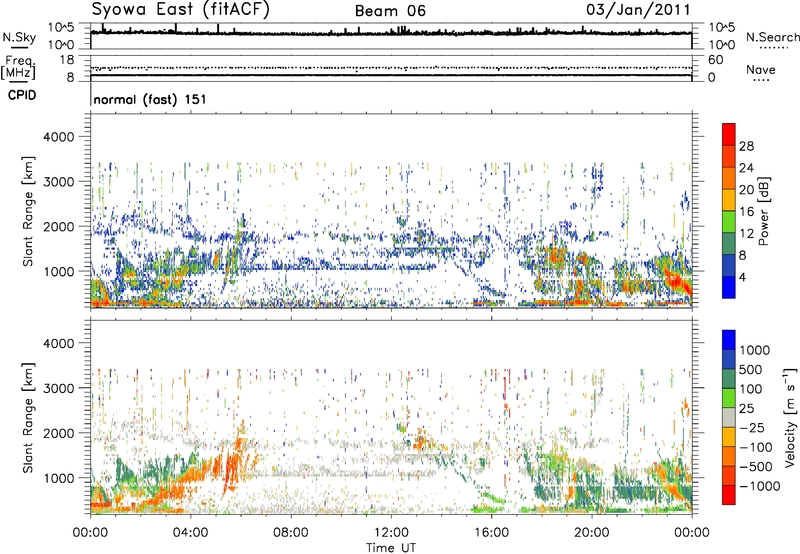
Task: Click the "normal (fast) 151" CPID text
Action: (x=150, y=99)
